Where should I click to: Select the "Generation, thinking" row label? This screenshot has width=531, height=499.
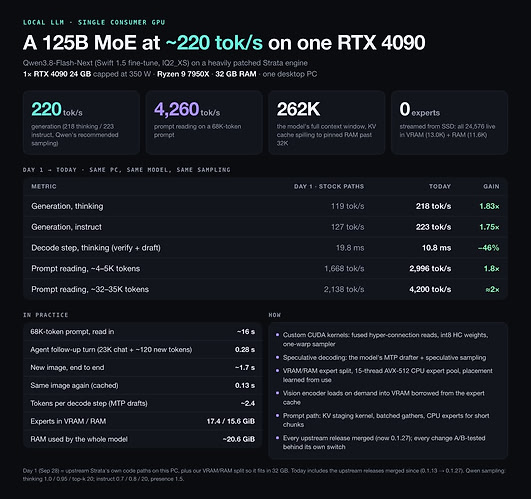click(67, 206)
